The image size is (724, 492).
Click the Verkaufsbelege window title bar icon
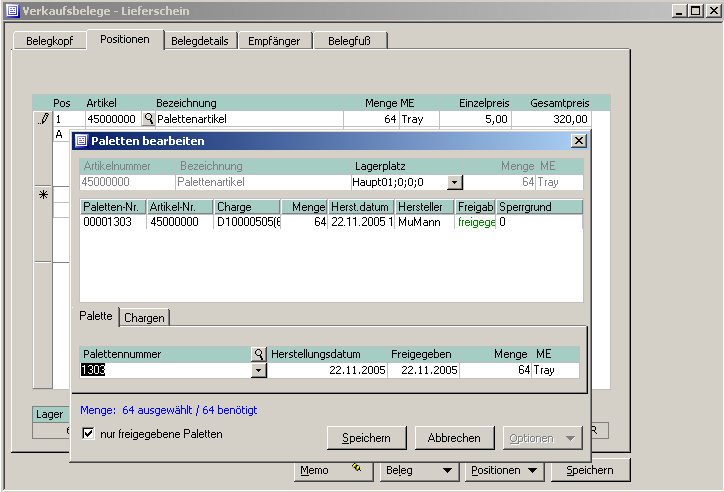coord(11,11)
